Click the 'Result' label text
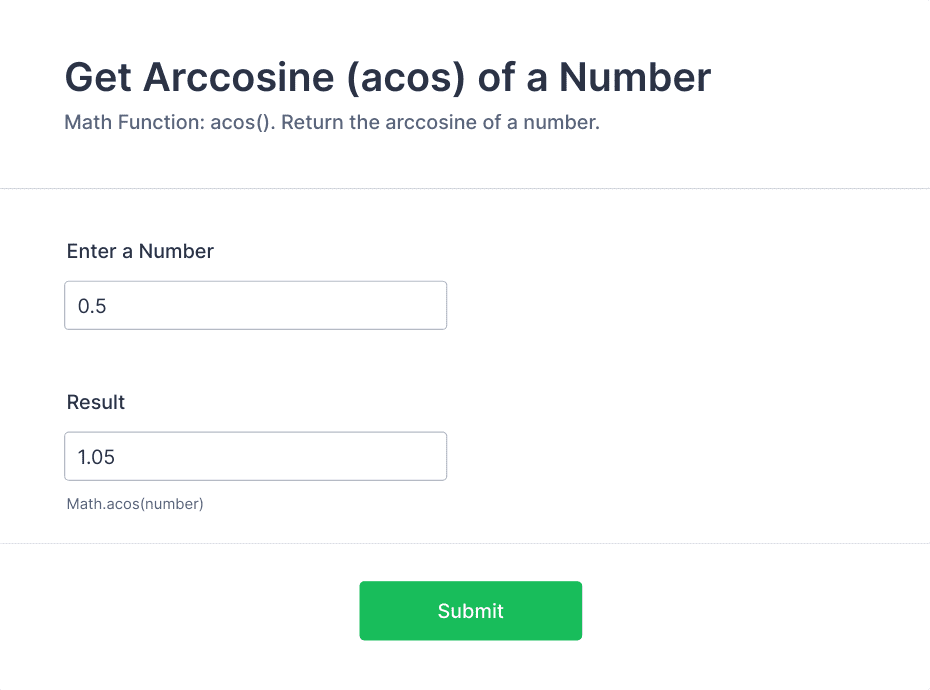The height and width of the screenshot is (690, 930). click(96, 402)
